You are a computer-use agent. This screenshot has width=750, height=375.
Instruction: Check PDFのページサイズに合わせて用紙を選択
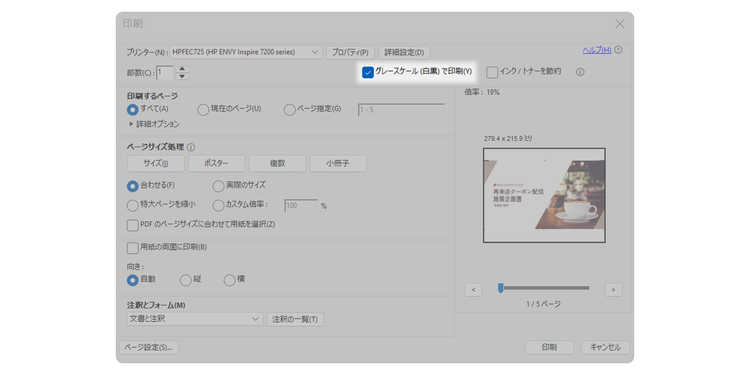click(132, 225)
